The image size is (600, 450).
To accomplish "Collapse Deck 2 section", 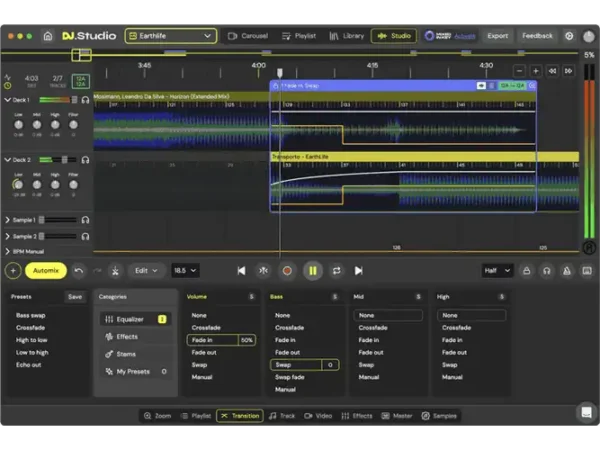I will pos(7,160).
